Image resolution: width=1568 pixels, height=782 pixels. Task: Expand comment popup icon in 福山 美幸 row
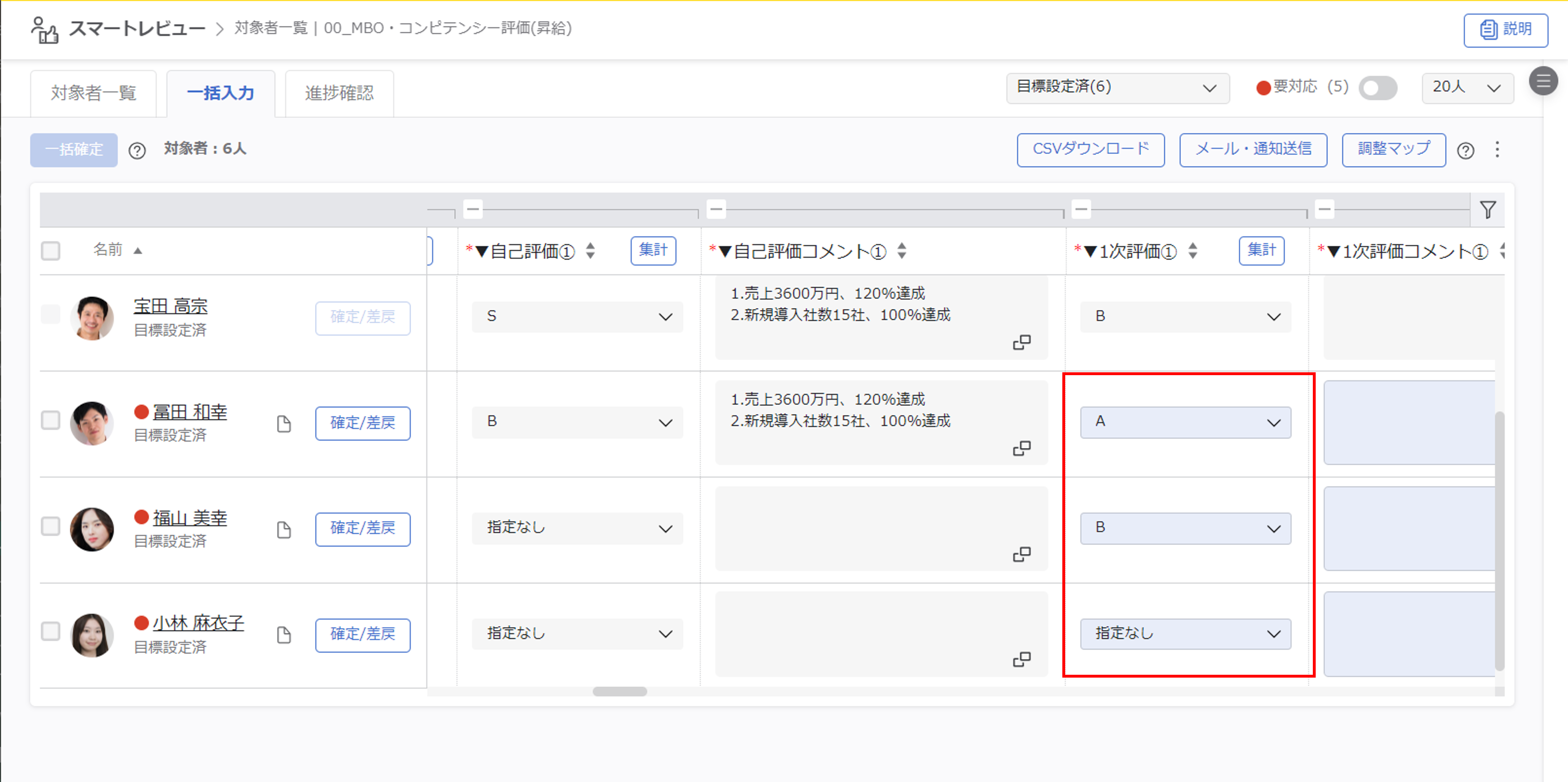click(1022, 554)
